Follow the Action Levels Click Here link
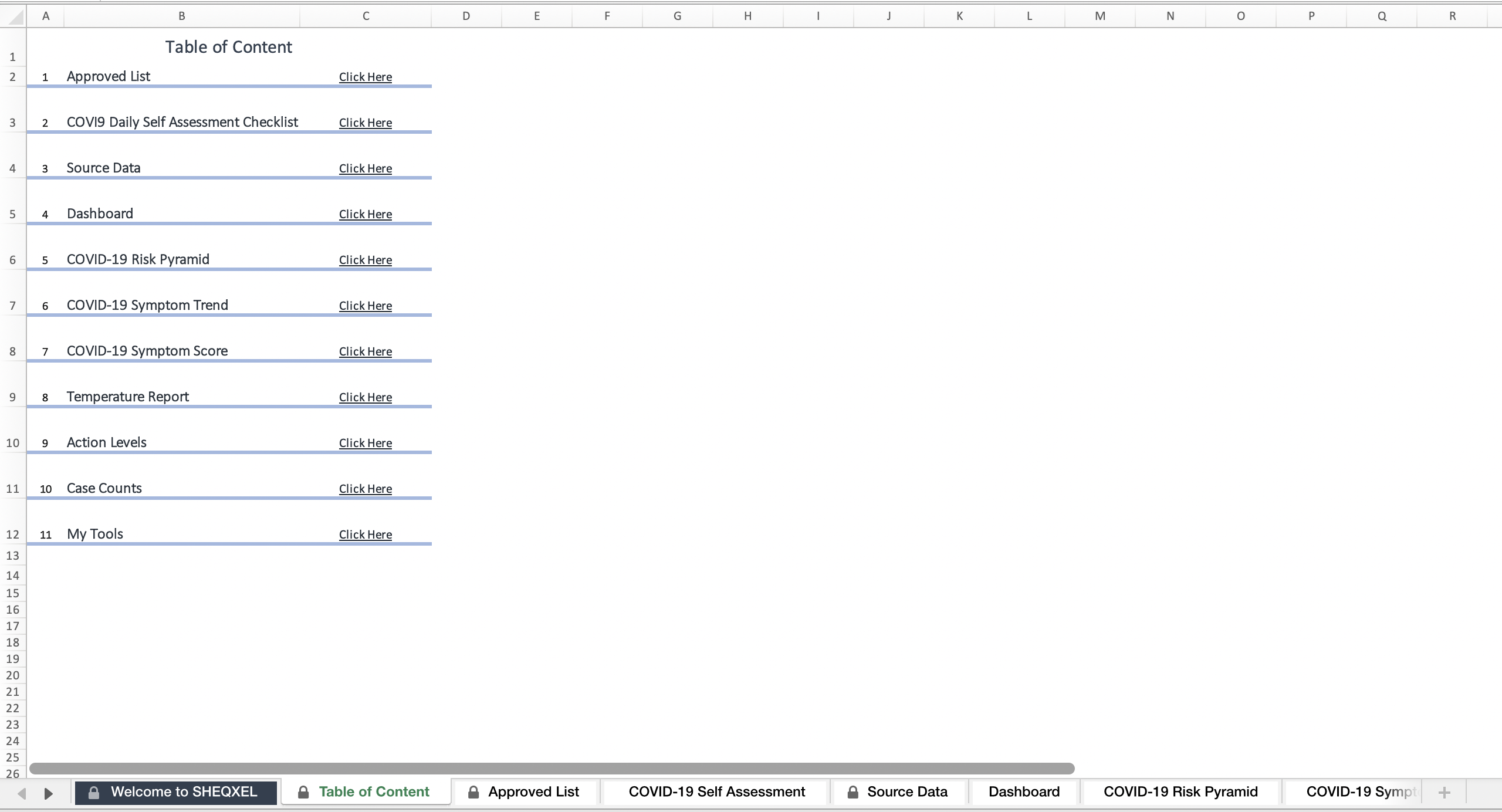Screen dimensions: 1502x812 [x=366, y=443]
